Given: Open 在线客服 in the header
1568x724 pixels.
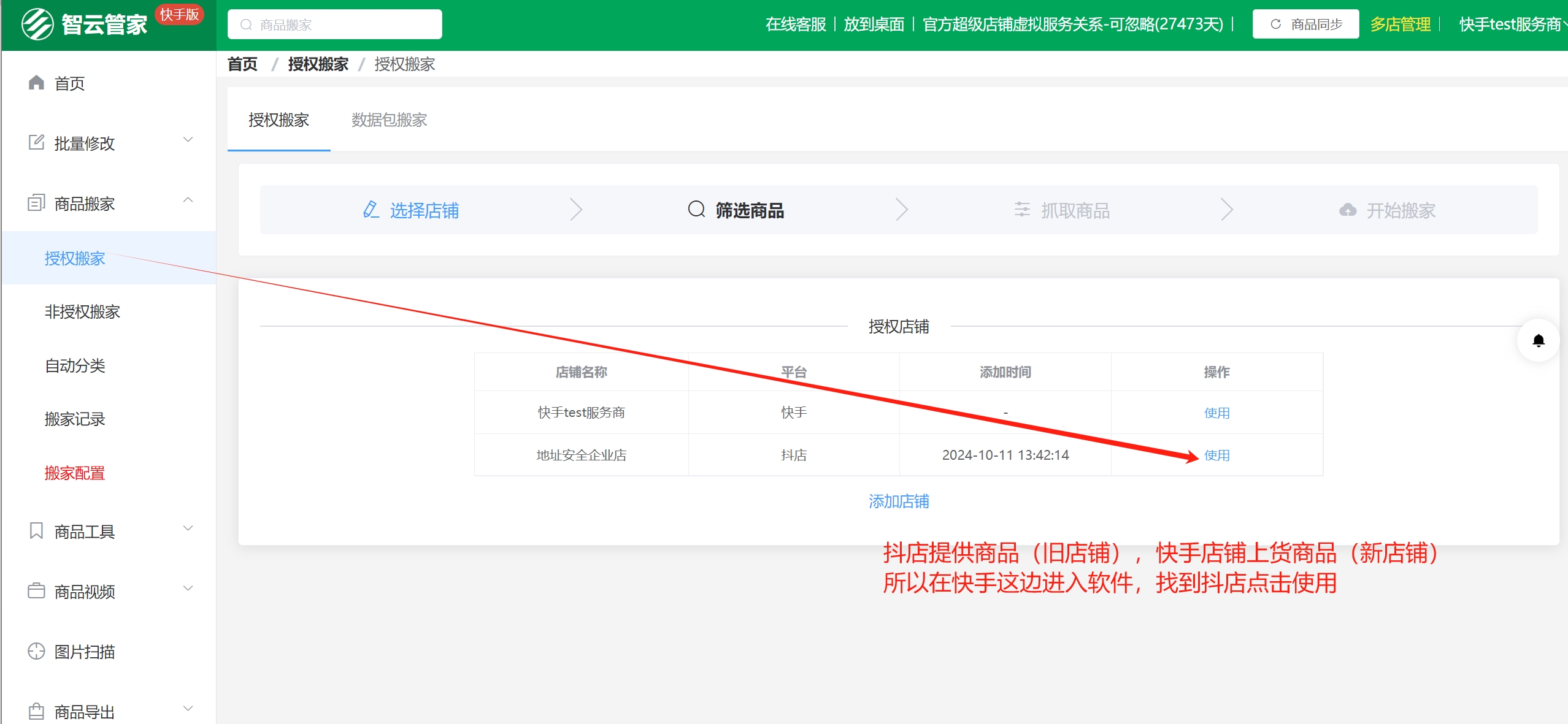Looking at the screenshot, I should coord(796,25).
